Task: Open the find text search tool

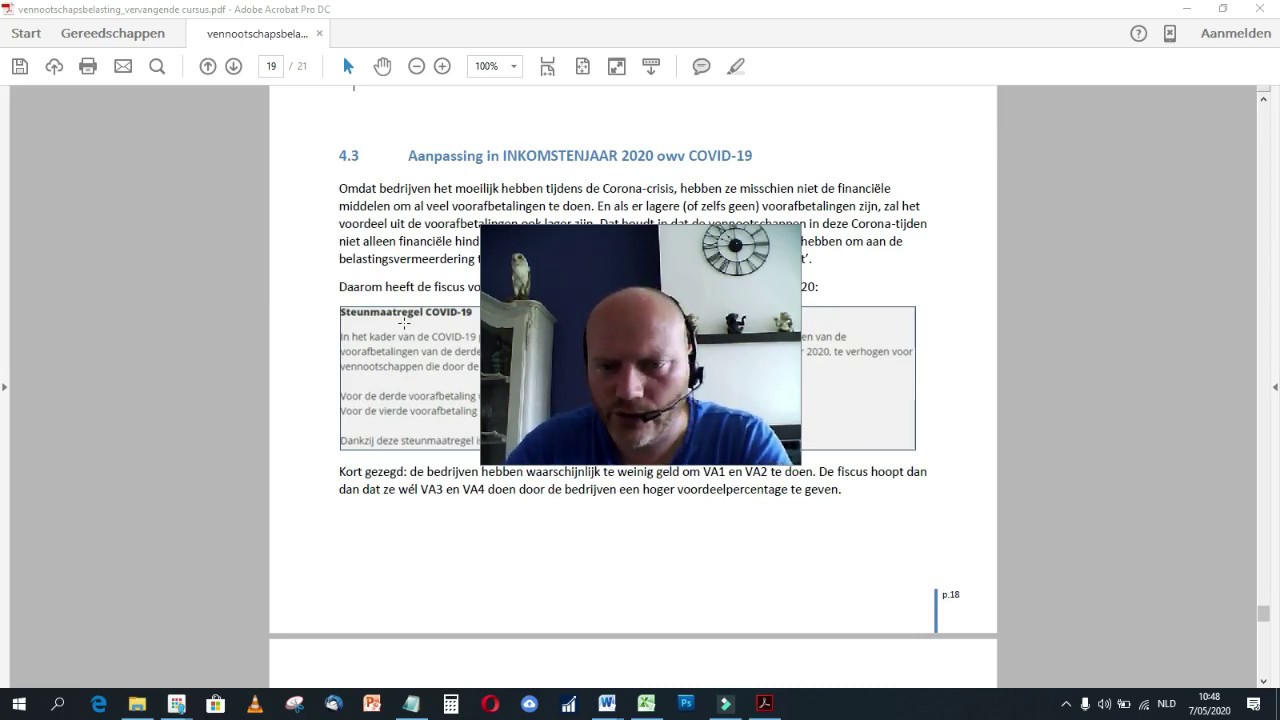Action: click(157, 66)
